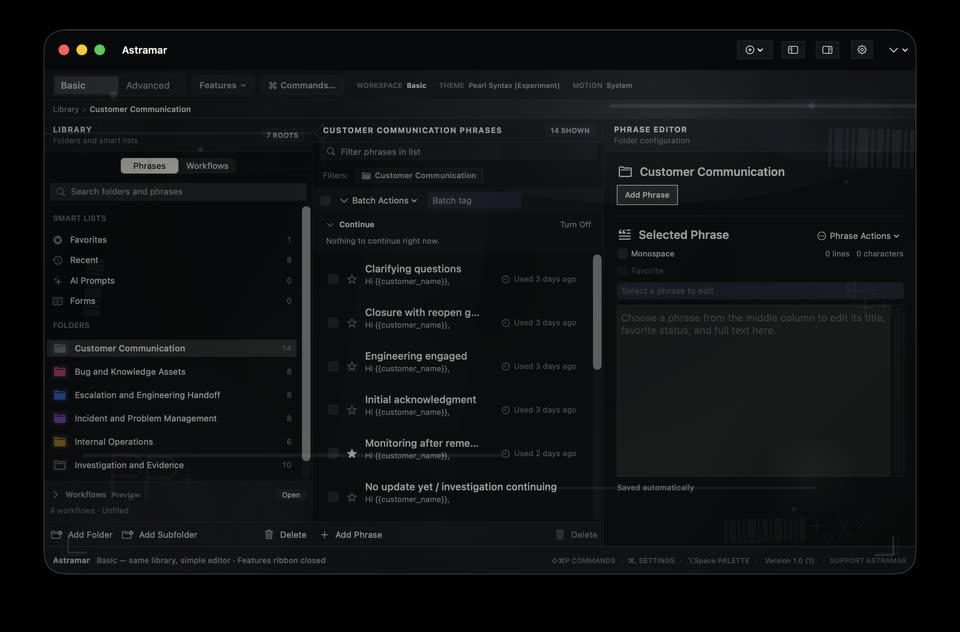Select the Workflows segment
The height and width of the screenshot is (632, 960).
tap(207, 166)
